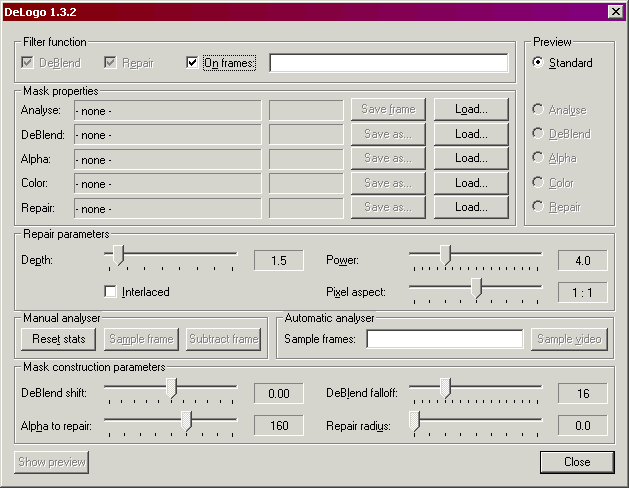Click the Repair mask name field
629x488 pixels.
pyautogui.click(x=168, y=208)
